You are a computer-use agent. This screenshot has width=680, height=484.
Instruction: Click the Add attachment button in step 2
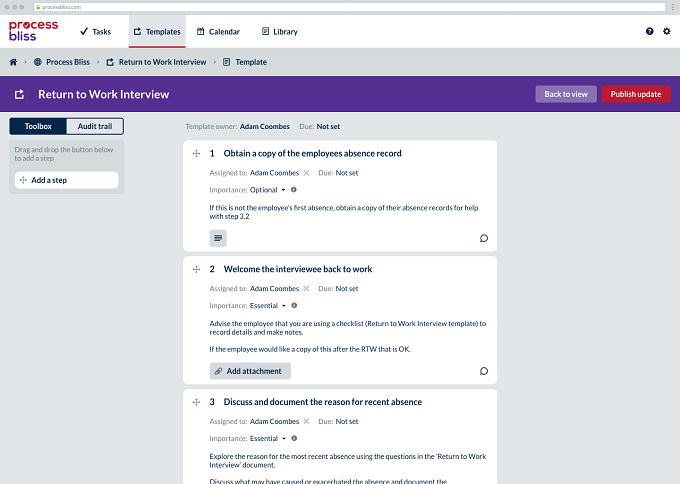[250, 371]
